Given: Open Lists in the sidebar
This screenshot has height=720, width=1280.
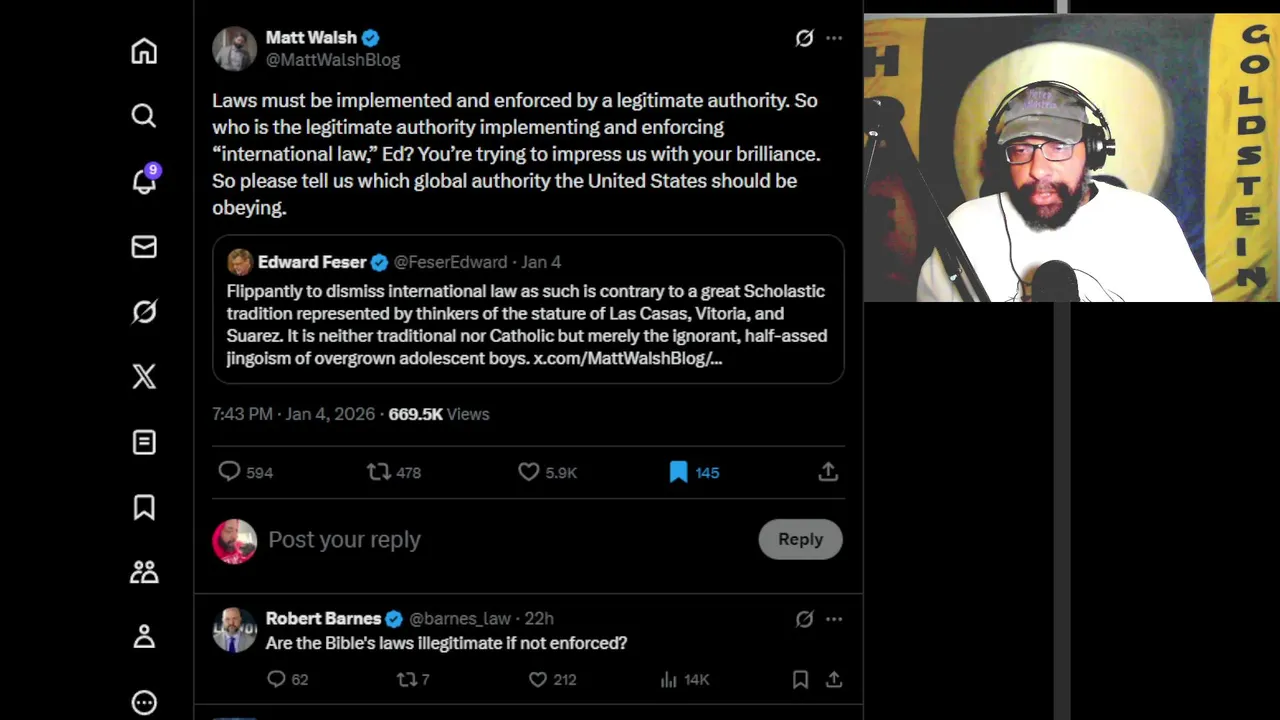Looking at the screenshot, I should point(144,442).
